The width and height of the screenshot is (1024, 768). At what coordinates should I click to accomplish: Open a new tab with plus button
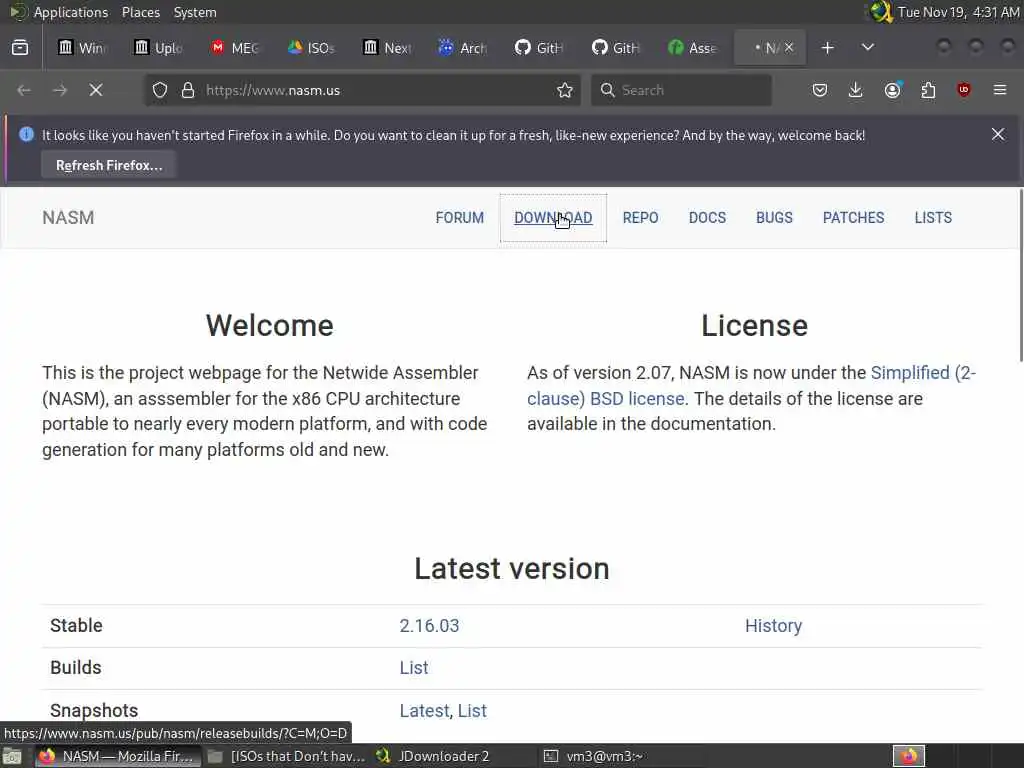pyautogui.click(x=827, y=48)
